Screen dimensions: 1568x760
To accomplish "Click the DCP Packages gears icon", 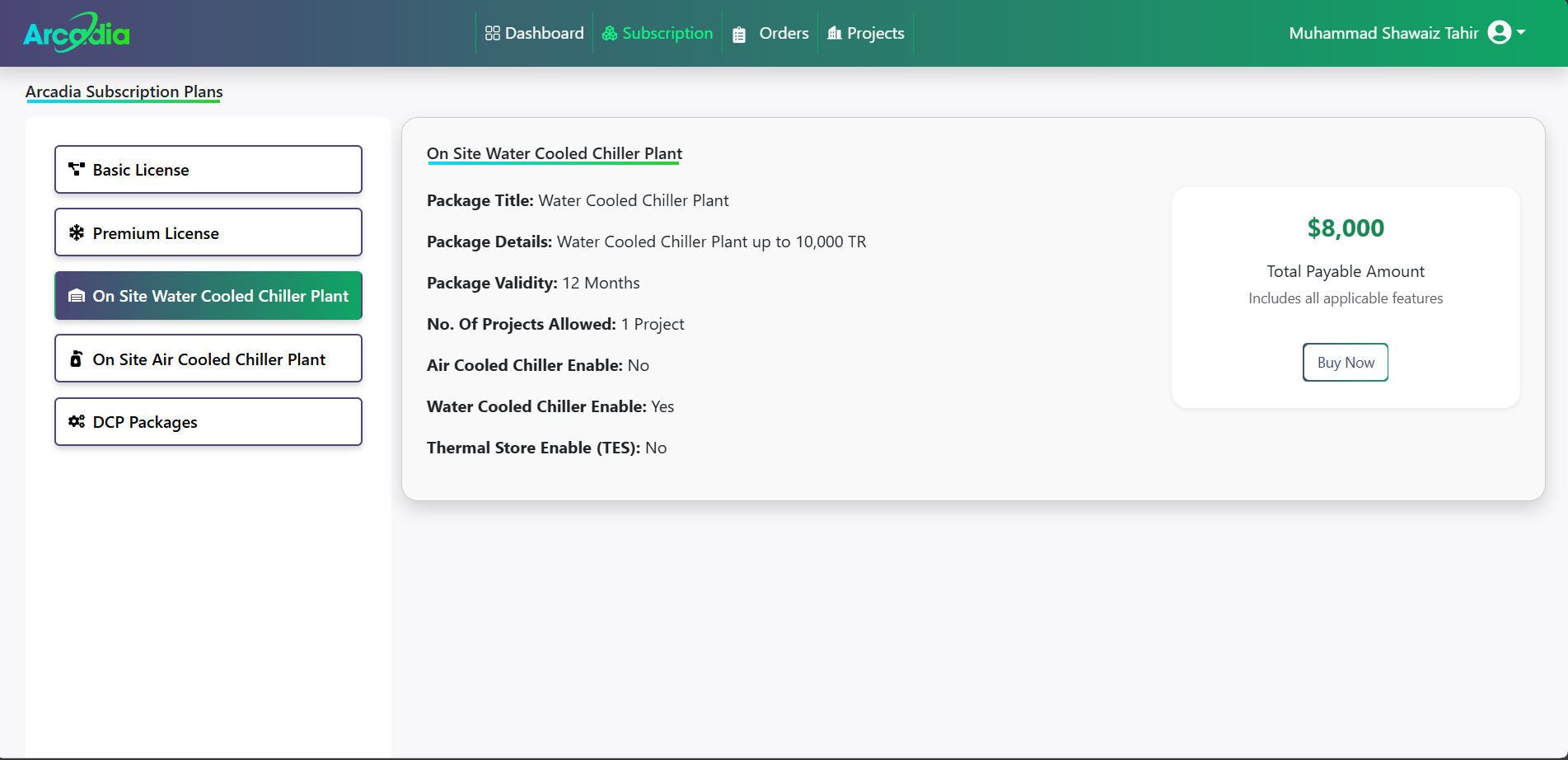I will pyautogui.click(x=77, y=421).
